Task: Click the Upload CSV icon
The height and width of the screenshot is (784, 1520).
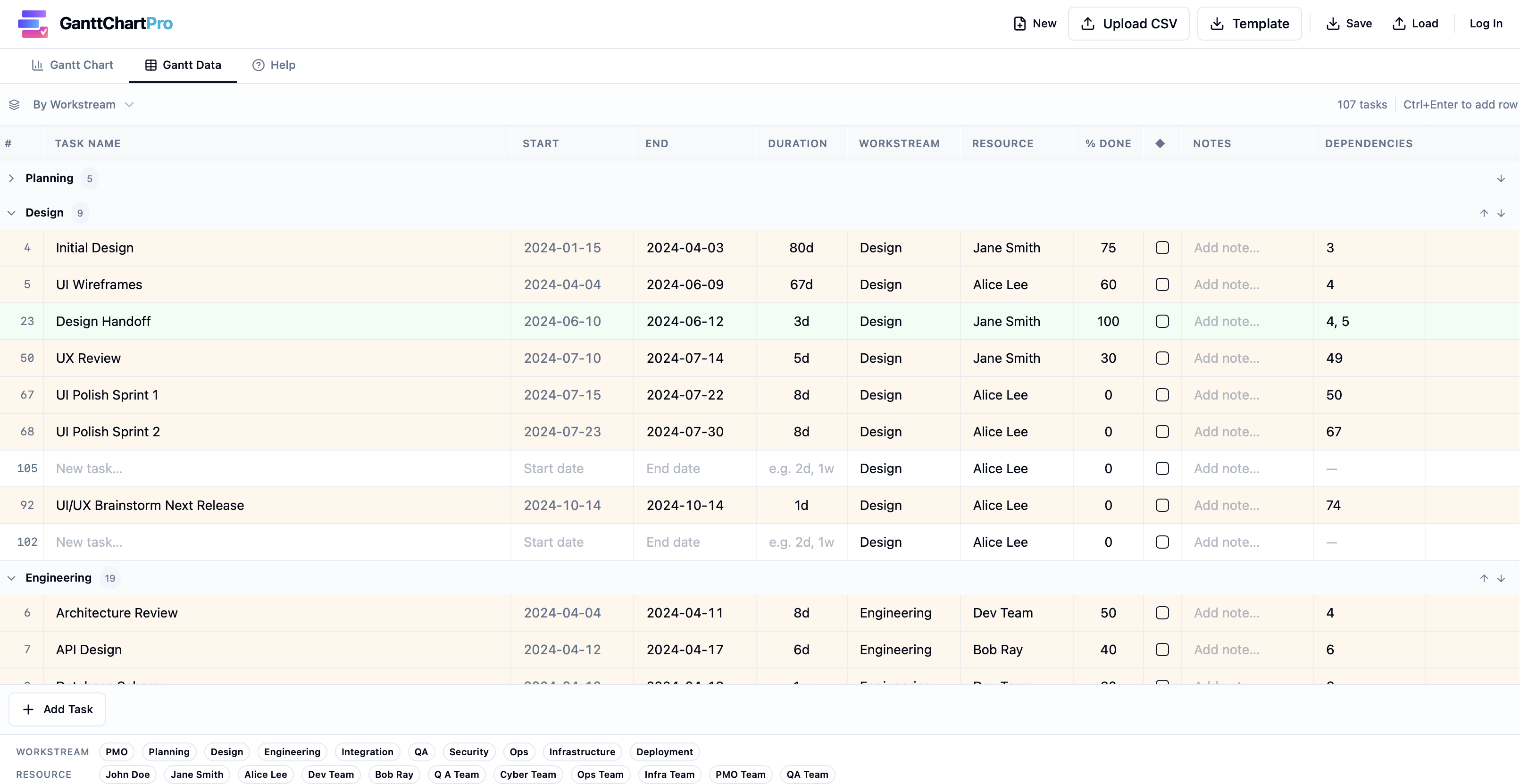Action: click(x=1089, y=24)
